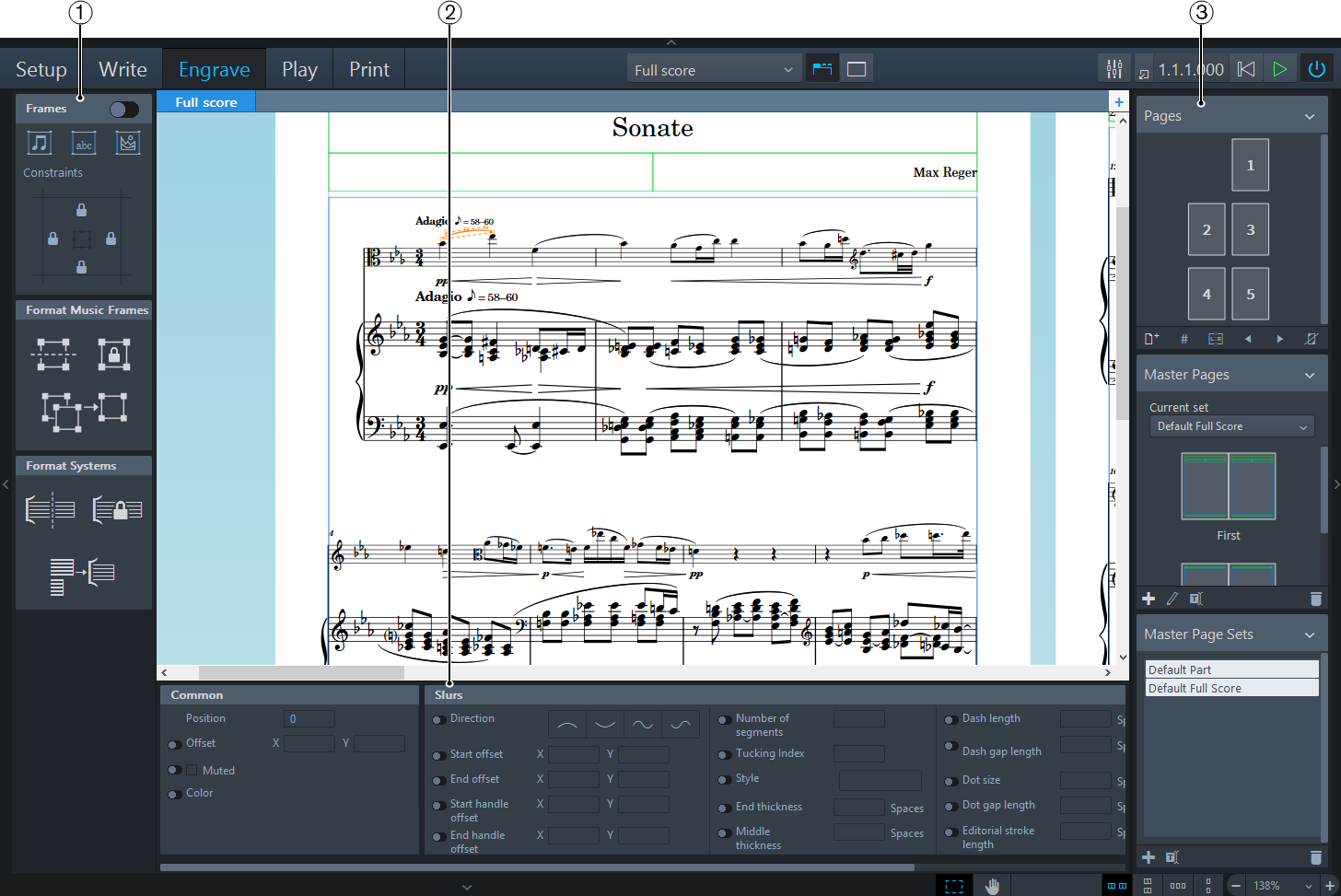Open the Full score layout dropdown
The width and height of the screenshot is (1341, 896).
click(714, 69)
